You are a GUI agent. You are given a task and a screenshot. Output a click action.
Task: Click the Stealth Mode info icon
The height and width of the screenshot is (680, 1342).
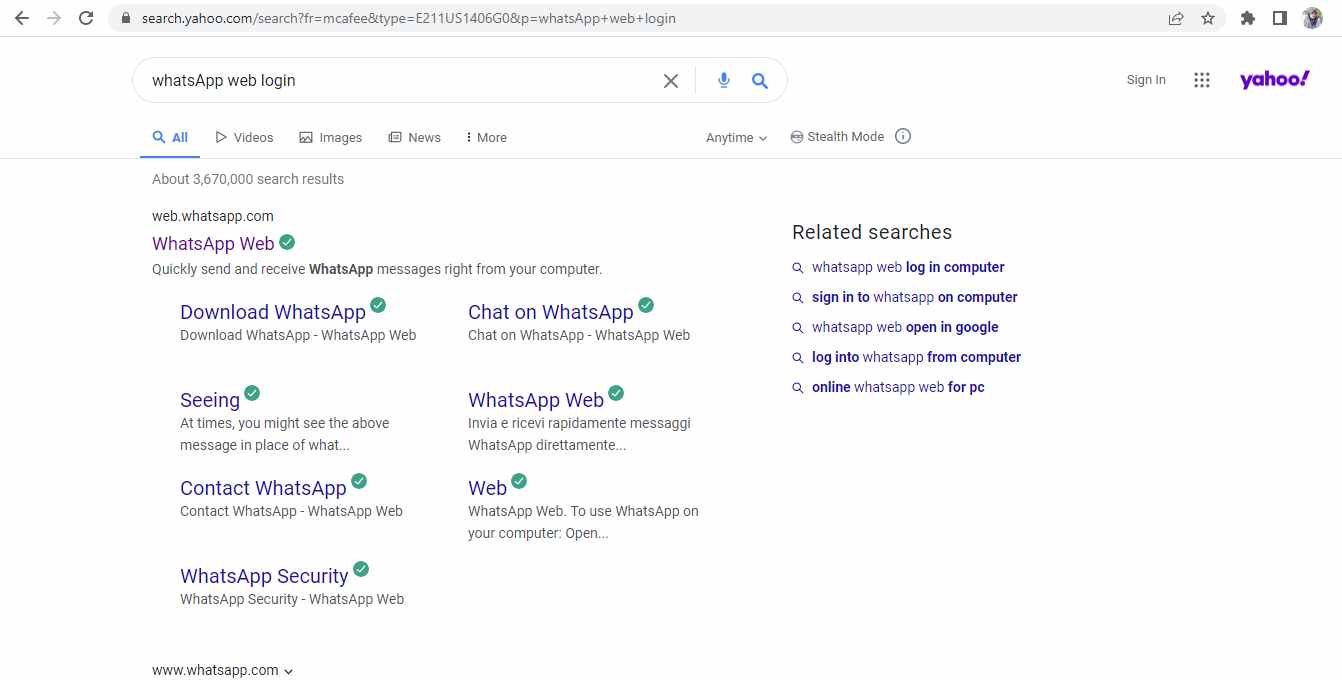[903, 137]
